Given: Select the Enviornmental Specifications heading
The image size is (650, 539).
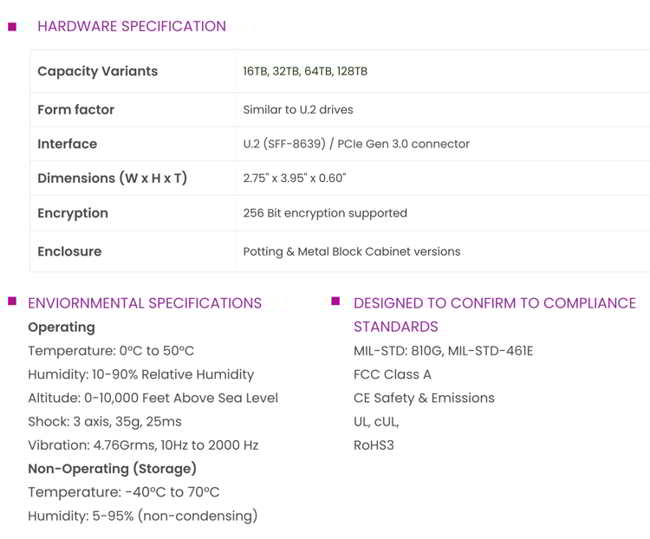Looking at the screenshot, I should click(145, 303).
